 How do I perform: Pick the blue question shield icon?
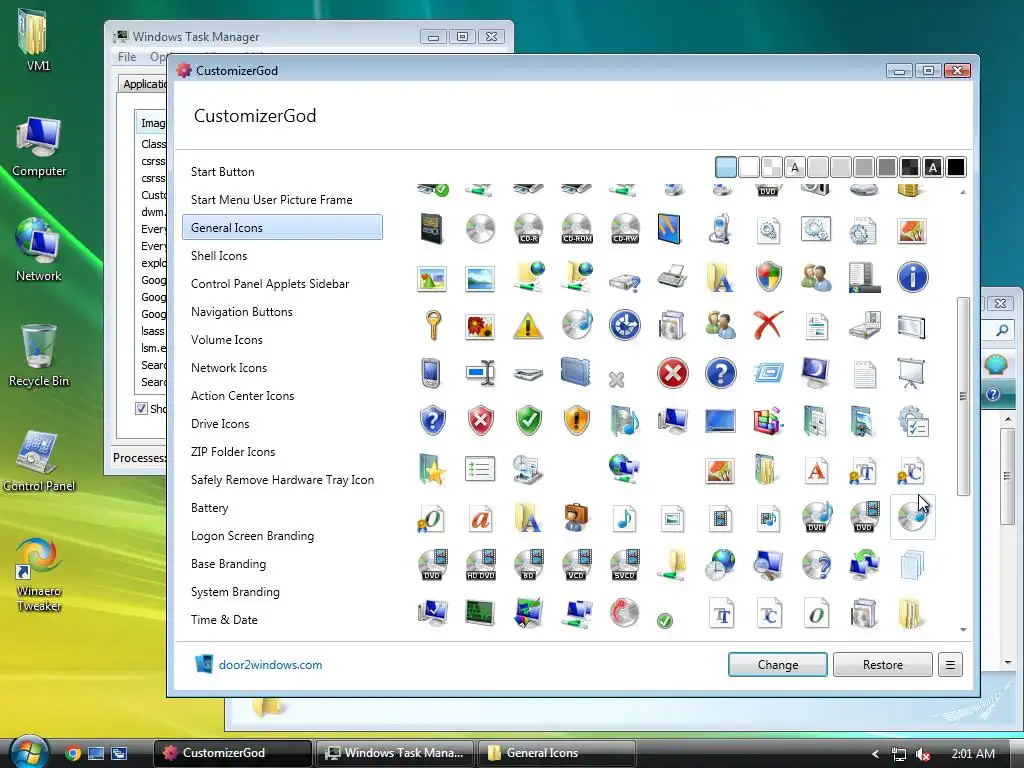(x=432, y=421)
